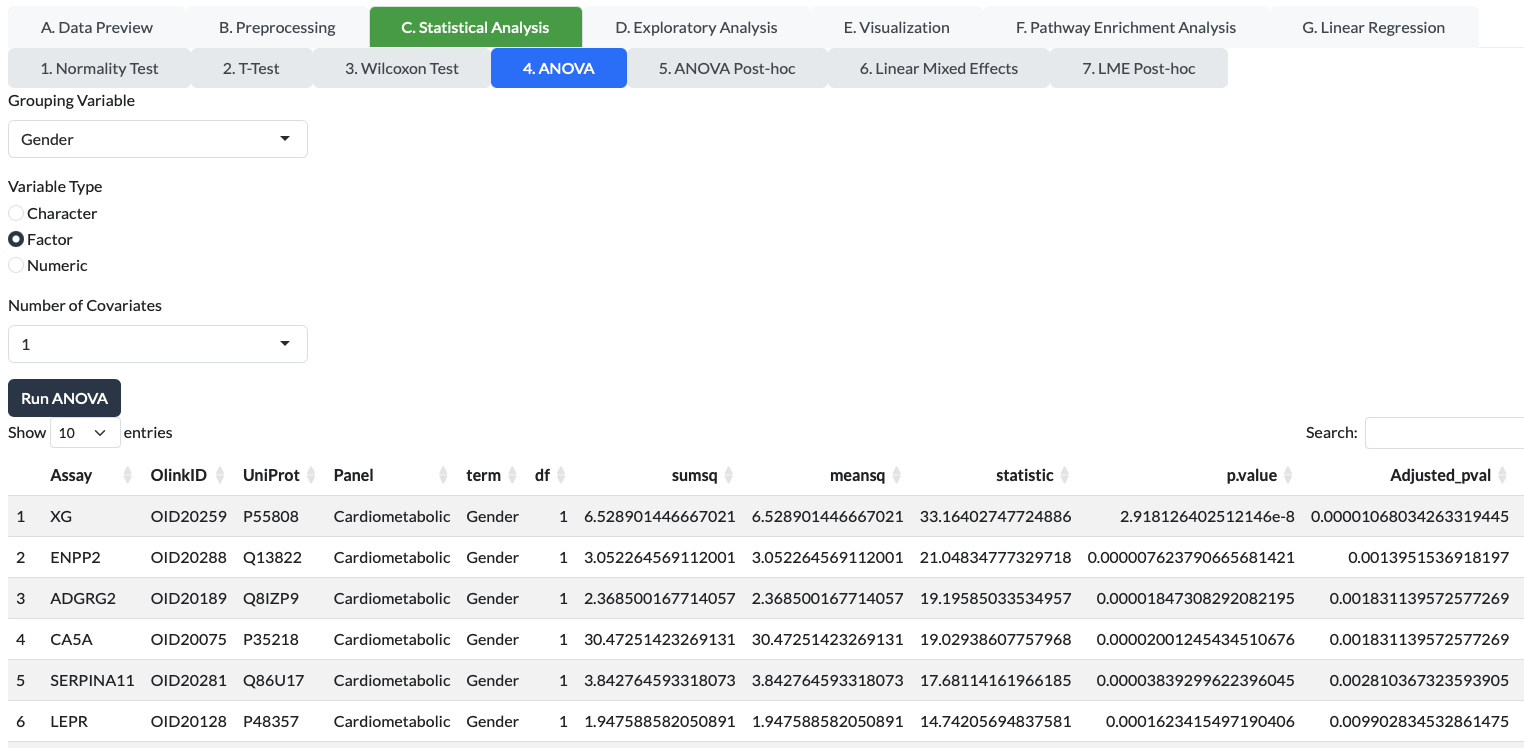
Task: Open F. Pathway Enrichment Analysis tab
Action: [1126, 27]
